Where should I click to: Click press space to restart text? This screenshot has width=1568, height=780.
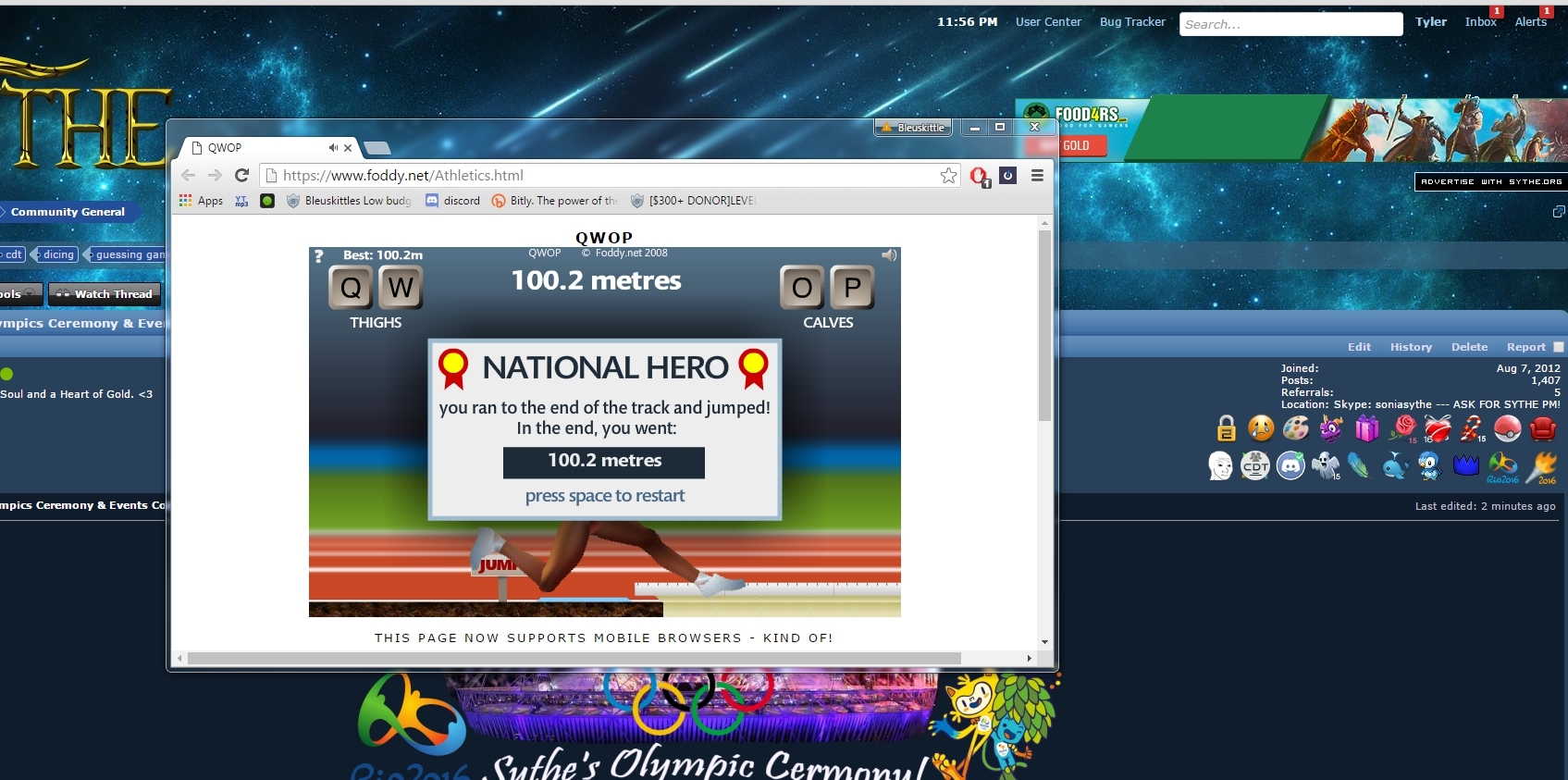tap(605, 496)
